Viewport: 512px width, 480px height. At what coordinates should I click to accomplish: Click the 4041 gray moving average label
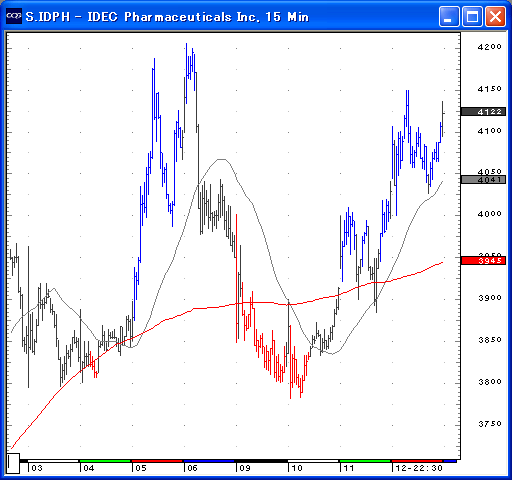click(483, 180)
